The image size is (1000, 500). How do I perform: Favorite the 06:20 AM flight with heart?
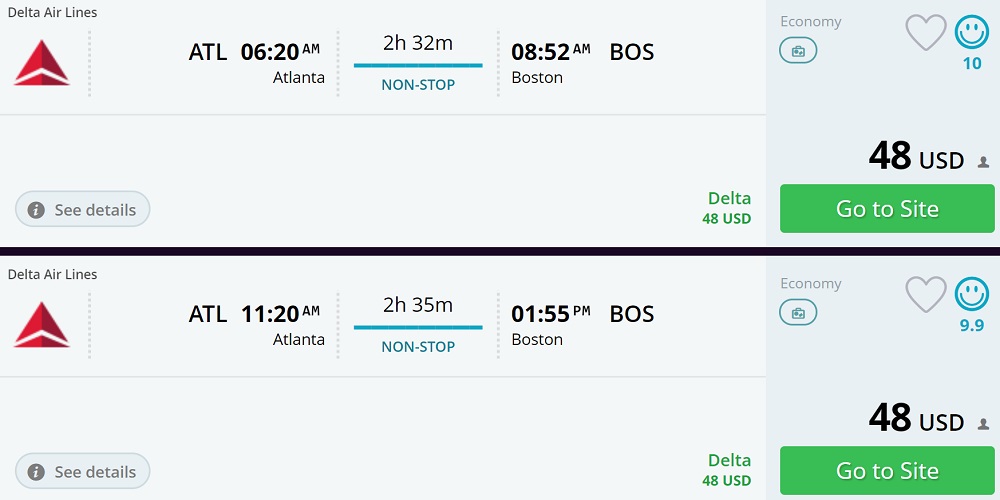(925, 33)
